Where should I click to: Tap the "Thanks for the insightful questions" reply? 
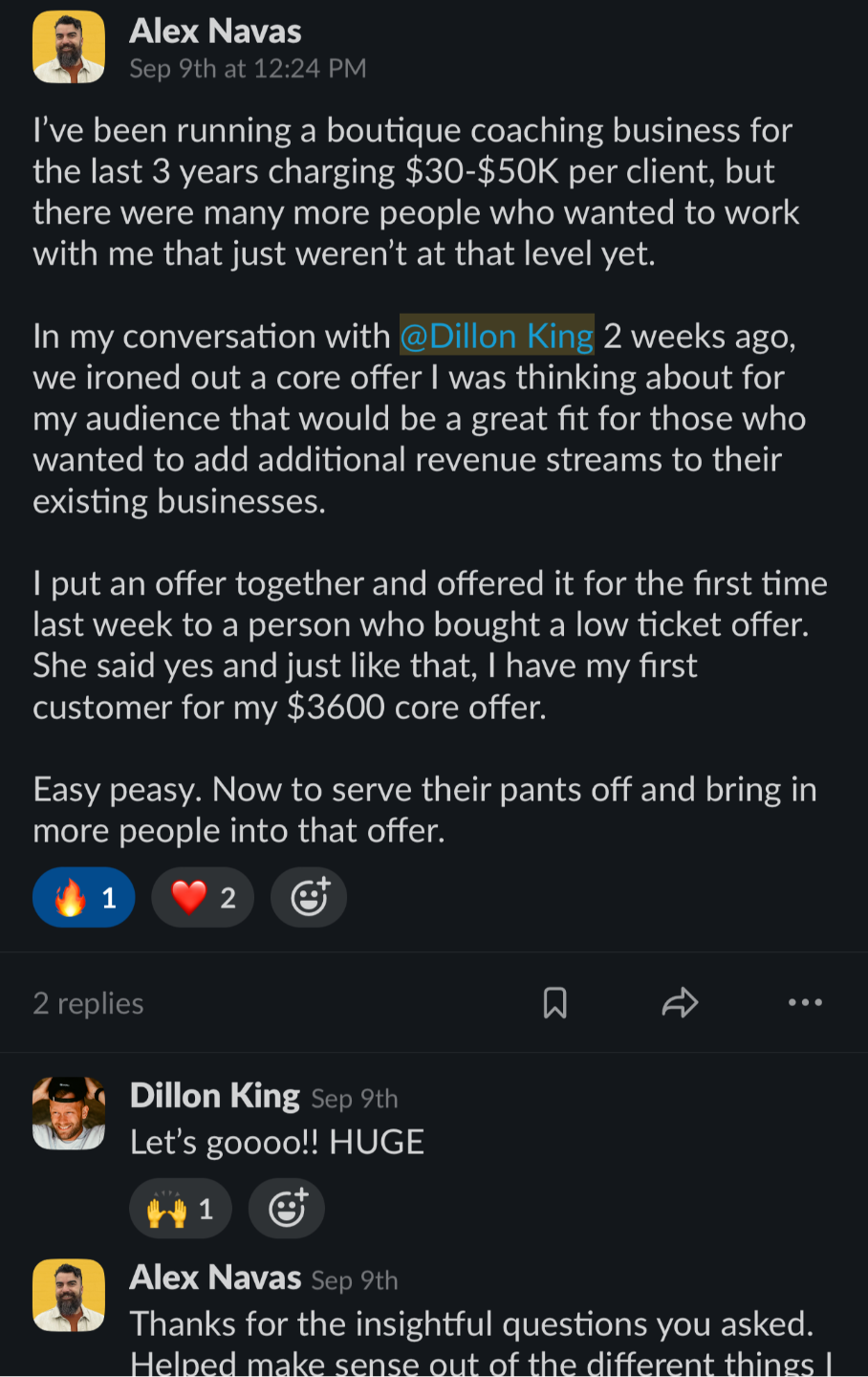pos(472,1324)
